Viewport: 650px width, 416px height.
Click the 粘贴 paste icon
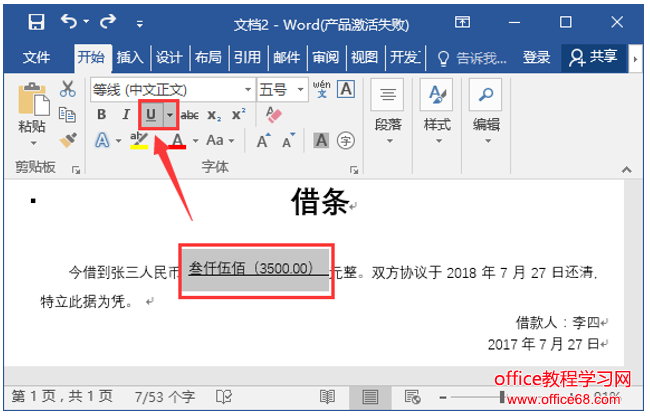34,99
